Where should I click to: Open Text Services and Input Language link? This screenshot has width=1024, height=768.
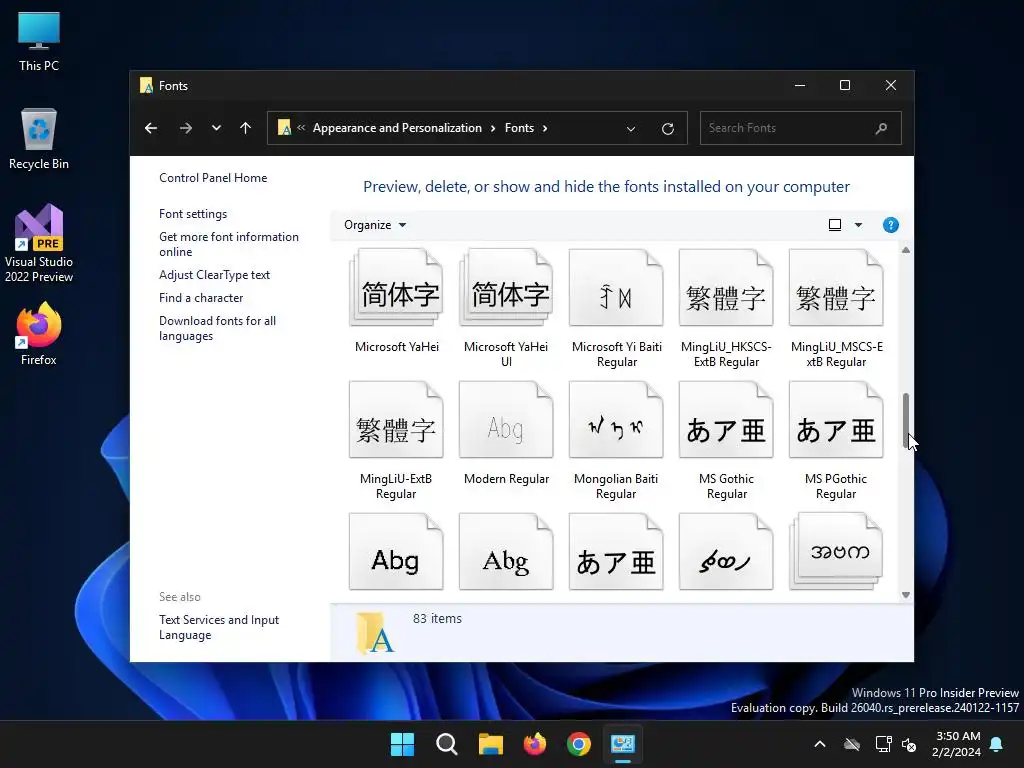[x=219, y=627]
